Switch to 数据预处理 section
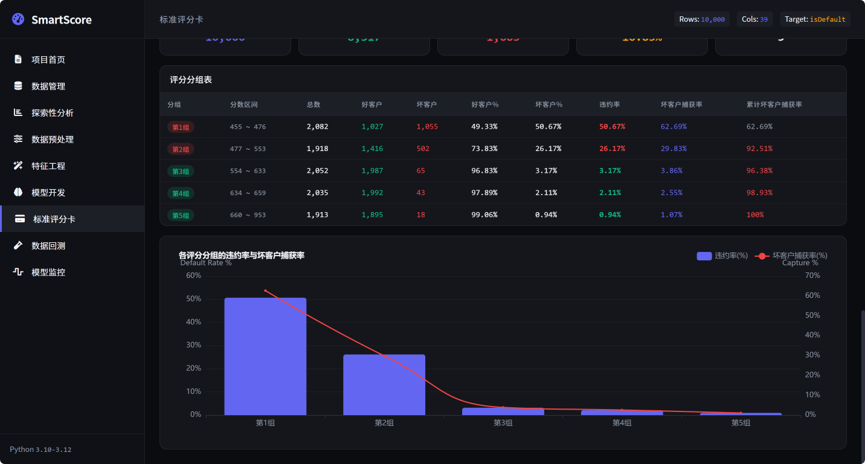Viewport: 865px width, 464px height. (x=72, y=139)
